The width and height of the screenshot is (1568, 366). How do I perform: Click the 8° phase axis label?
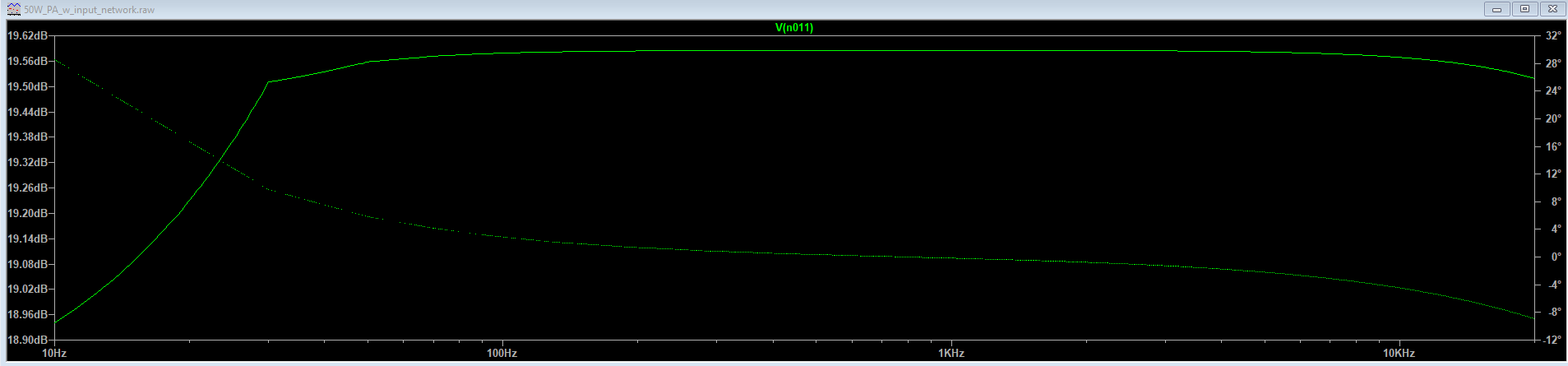click(x=1556, y=202)
